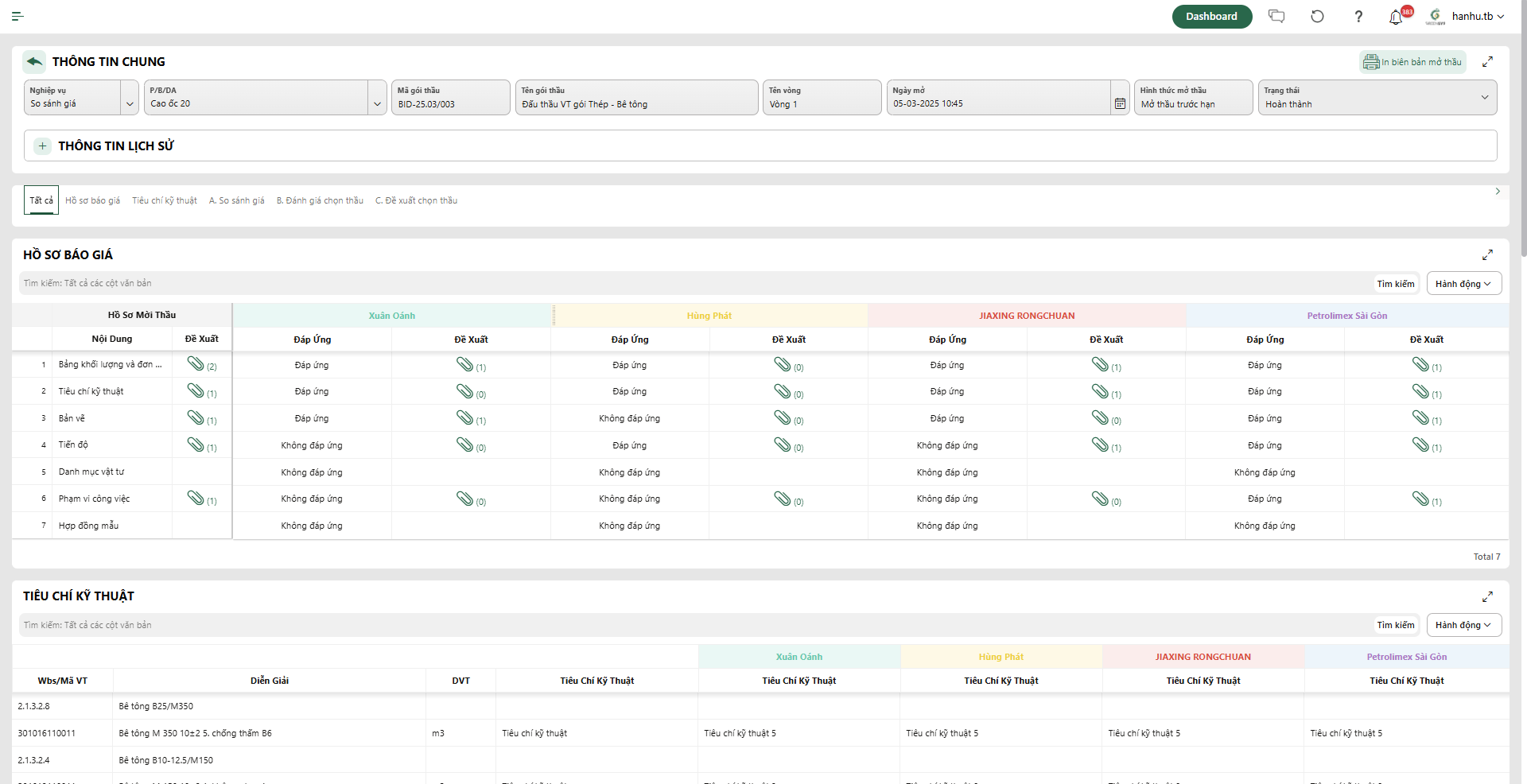The height and width of the screenshot is (784, 1527).
Task: Switch to B. Đánh giá chọn thầu tab
Action: click(320, 200)
